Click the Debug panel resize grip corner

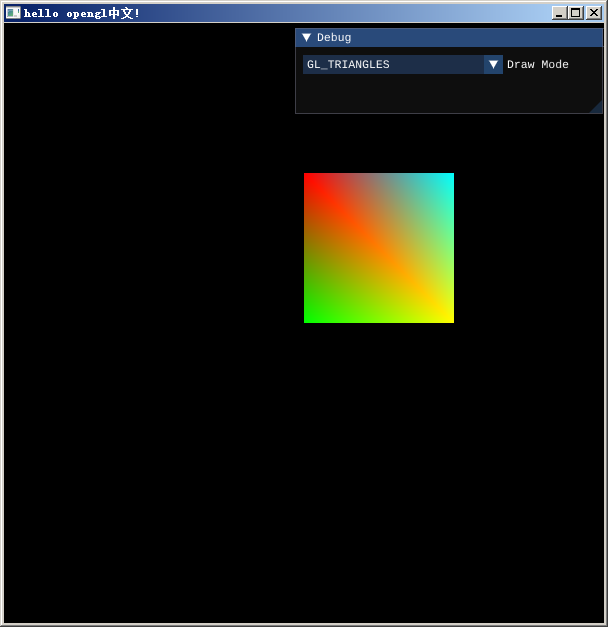pos(596,107)
